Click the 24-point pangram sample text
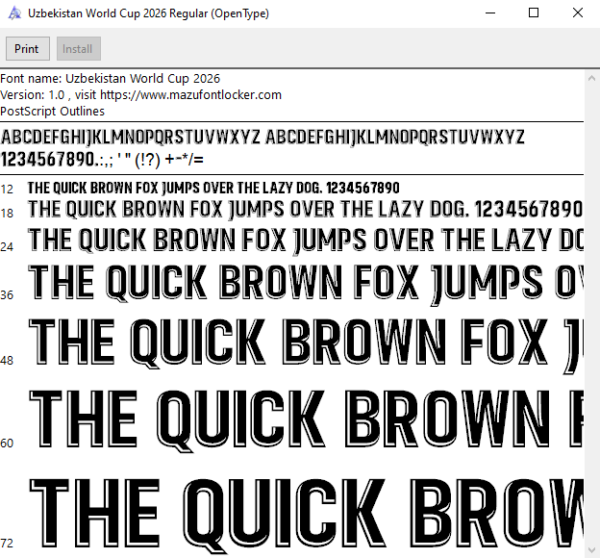Viewport: 600px width, 558px height. click(305, 240)
